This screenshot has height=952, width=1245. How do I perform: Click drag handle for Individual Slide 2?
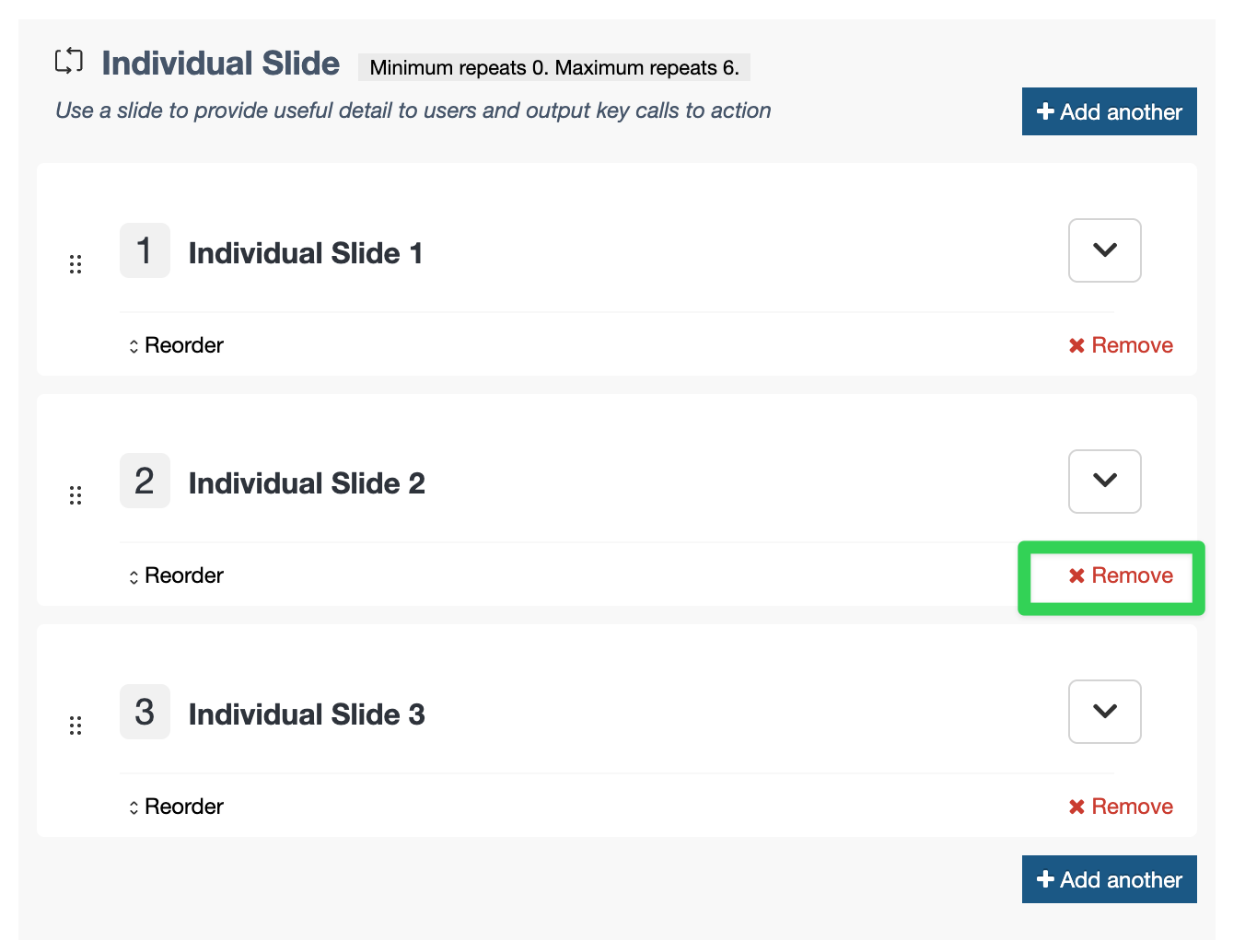[x=76, y=495]
